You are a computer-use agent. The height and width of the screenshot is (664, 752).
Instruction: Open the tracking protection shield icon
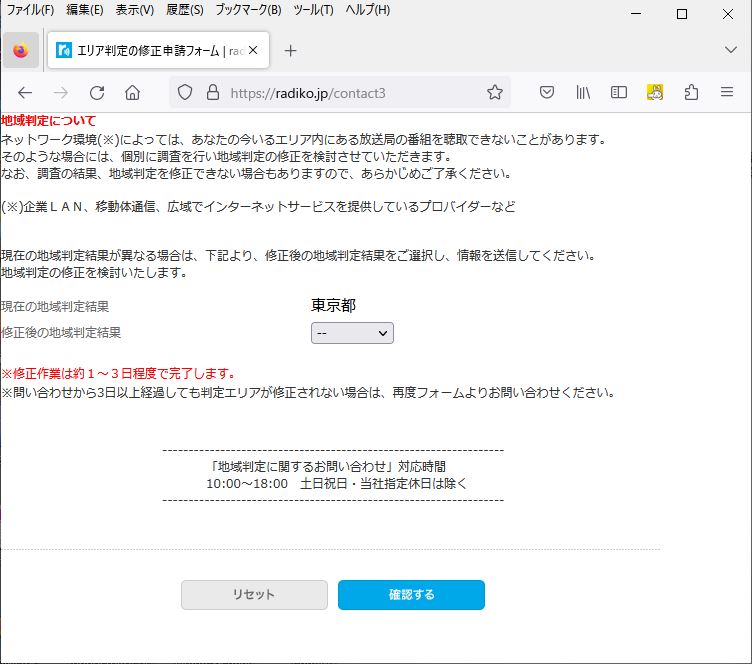185,93
